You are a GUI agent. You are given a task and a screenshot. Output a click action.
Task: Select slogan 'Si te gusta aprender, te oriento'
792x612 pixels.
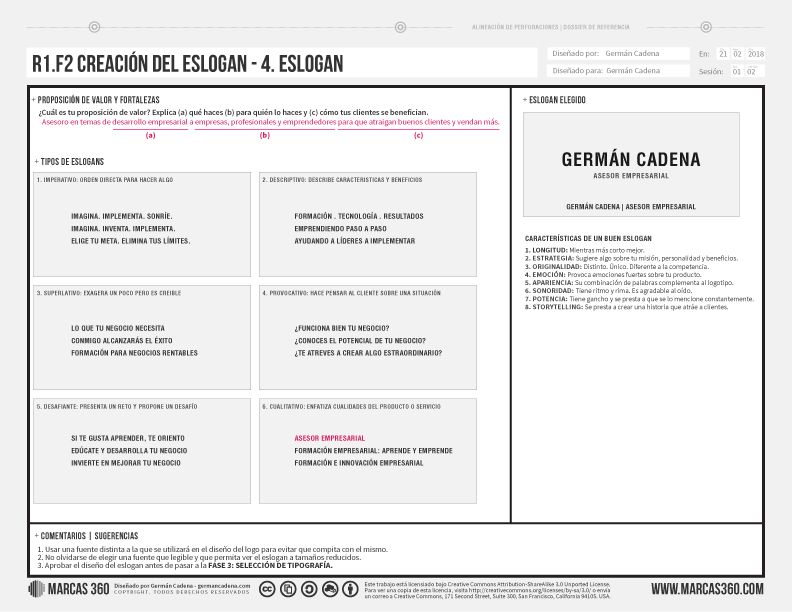click(128, 438)
